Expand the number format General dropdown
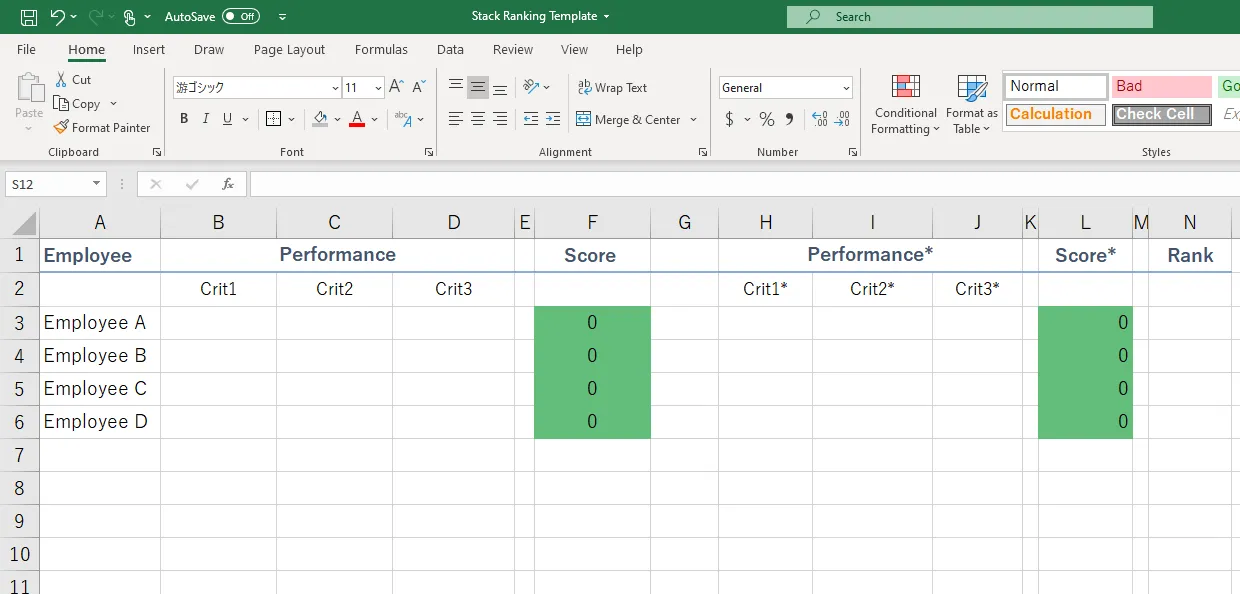This screenshot has height=594, width=1240. point(846,88)
